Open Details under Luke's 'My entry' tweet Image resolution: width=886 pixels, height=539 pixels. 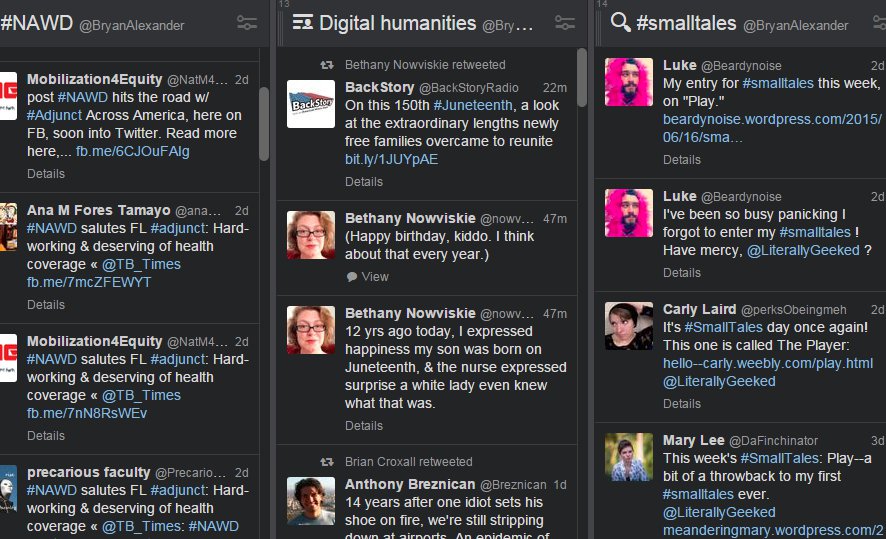(681, 160)
